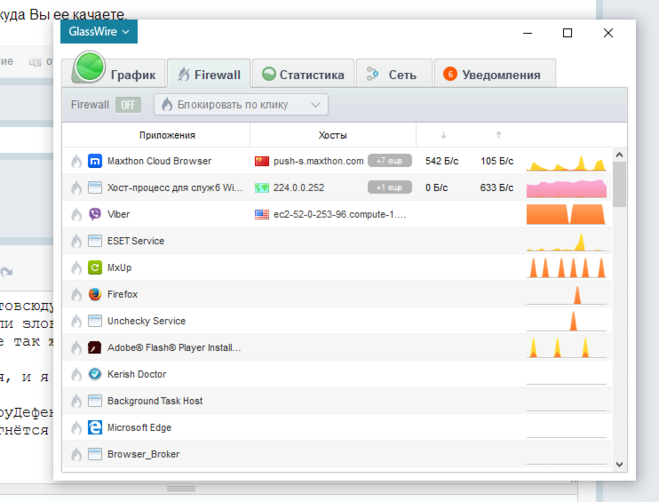Click the MxUp app icon
659x502 pixels.
click(x=95, y=267)
